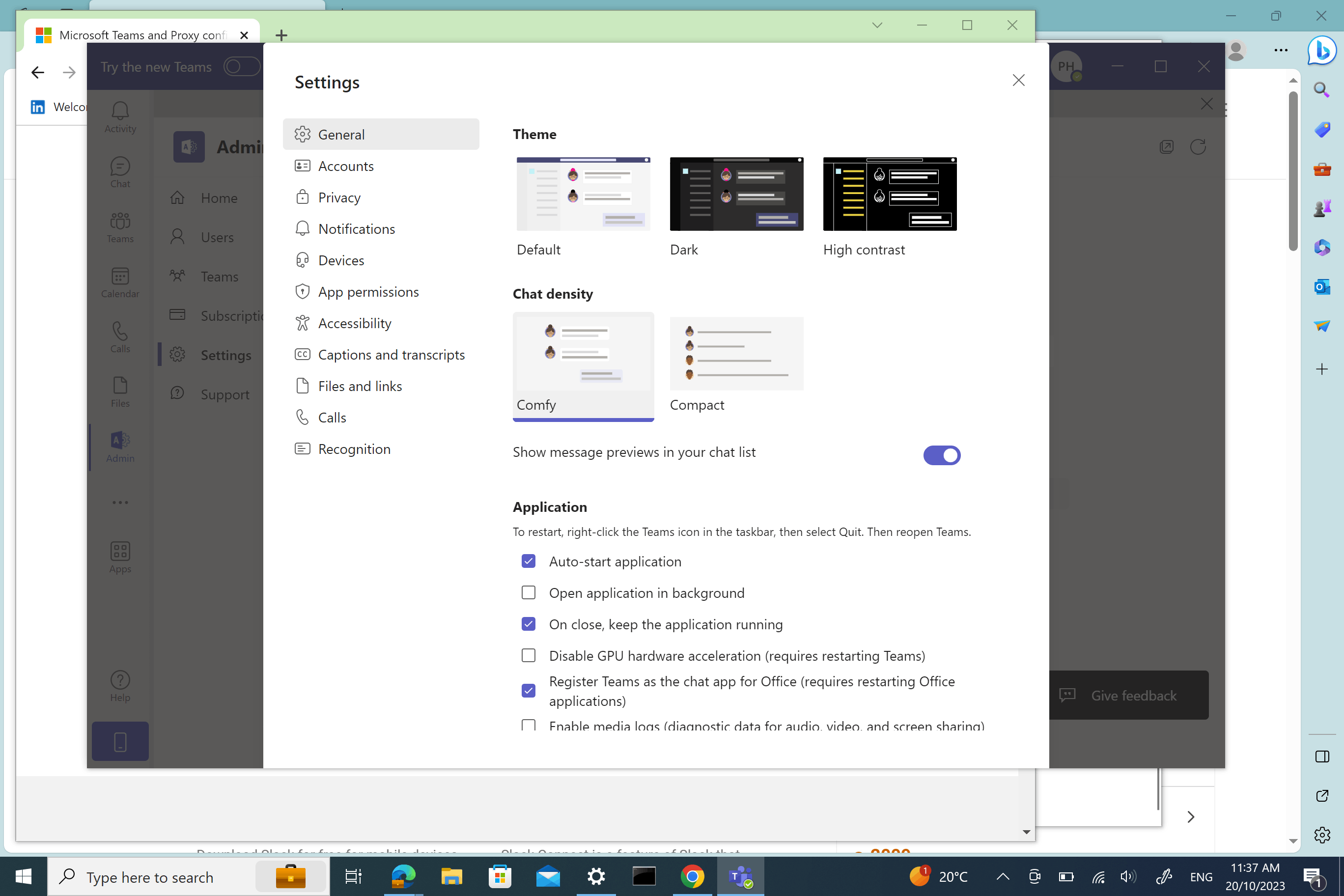Enable Open application in background
The image size is (1344, 896).
[x=529, y=592]
